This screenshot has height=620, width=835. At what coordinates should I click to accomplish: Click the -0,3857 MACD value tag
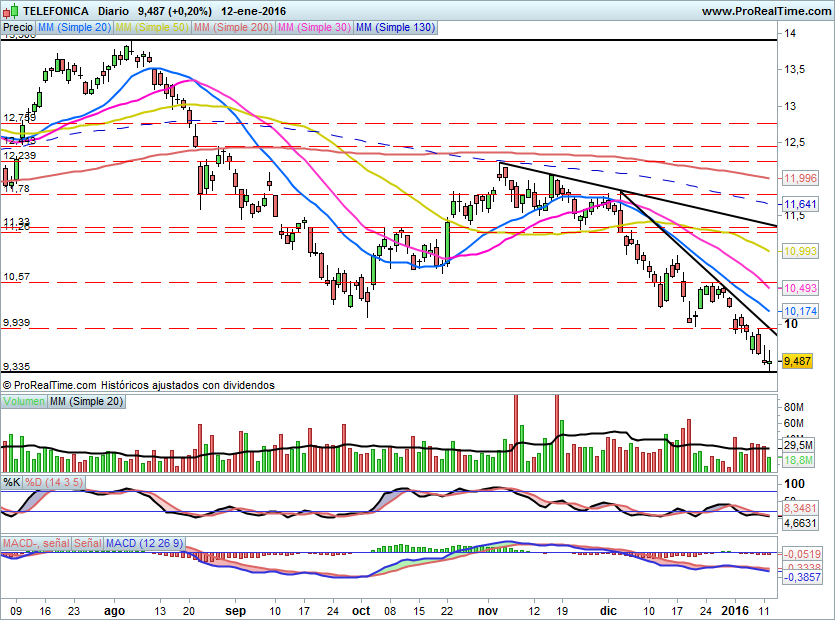pyautogui.click(x=802, y=577)
